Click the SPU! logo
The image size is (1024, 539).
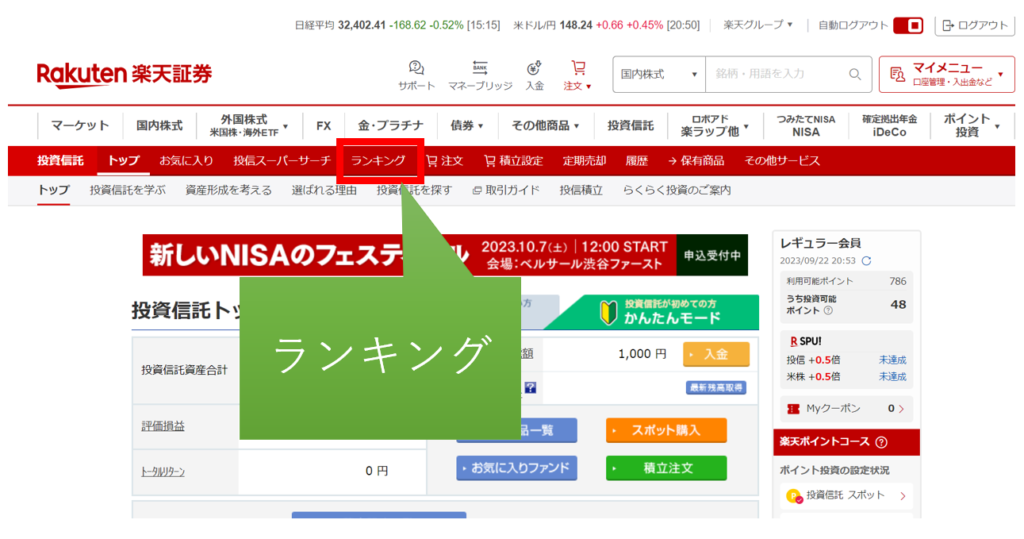click(x=805, y=341)
